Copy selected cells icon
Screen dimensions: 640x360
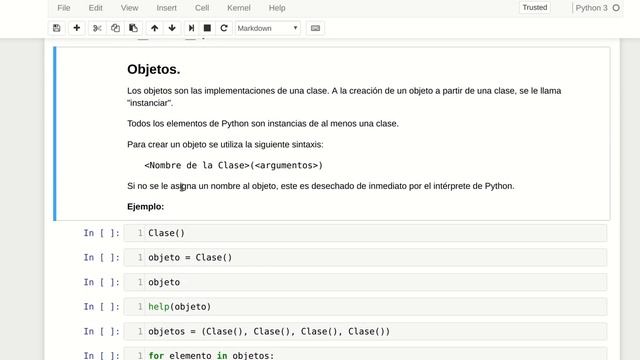(115, 28)
